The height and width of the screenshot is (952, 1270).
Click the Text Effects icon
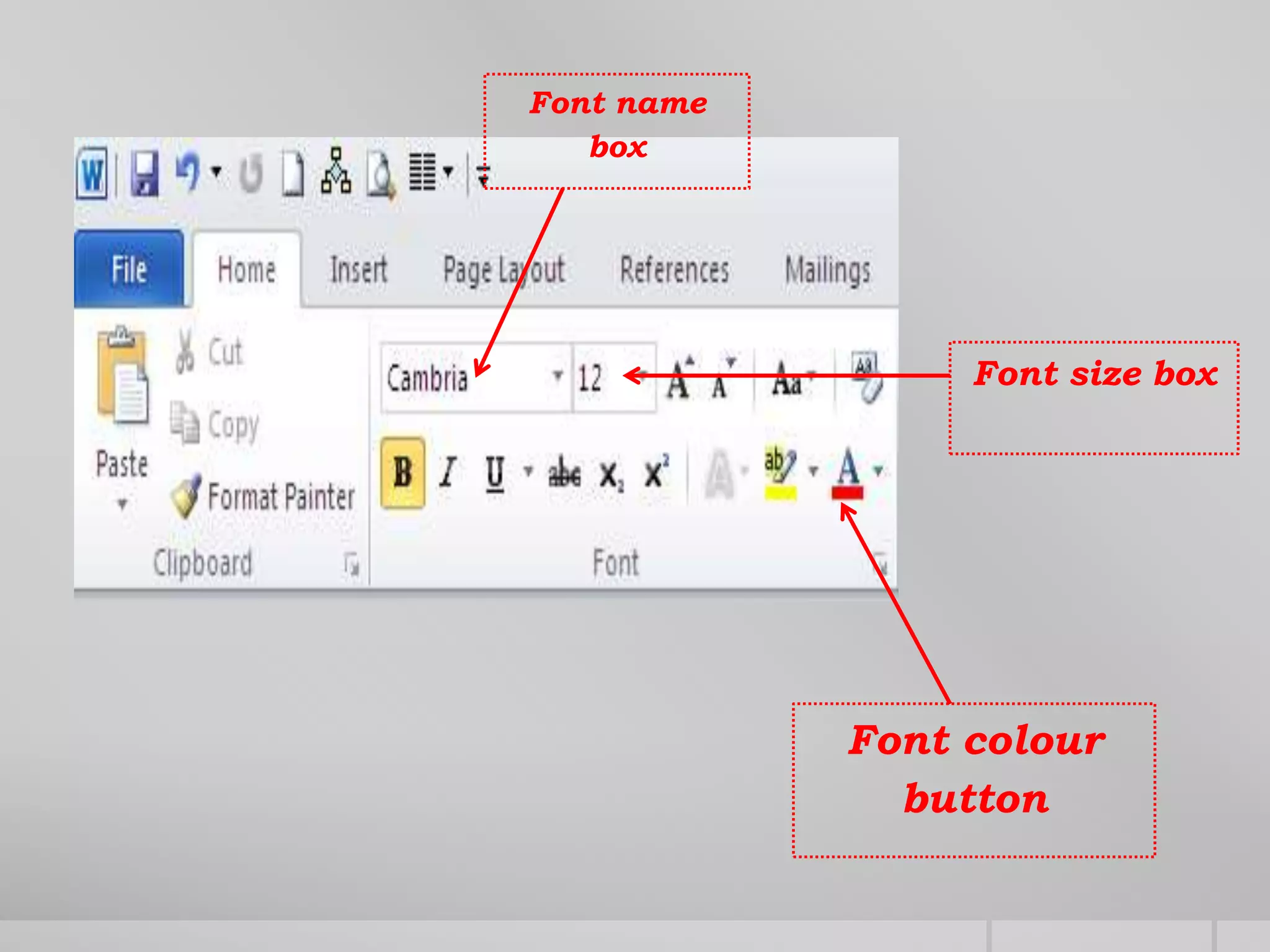pyautogui.click(x=720, y=475)
